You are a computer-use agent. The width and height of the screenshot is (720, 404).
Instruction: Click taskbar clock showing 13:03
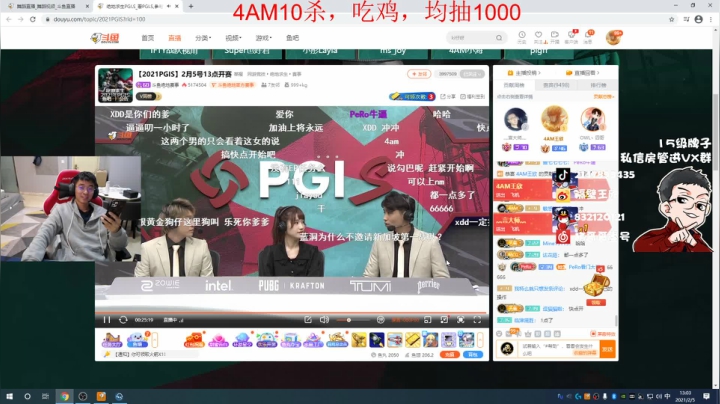click(685, 396)
